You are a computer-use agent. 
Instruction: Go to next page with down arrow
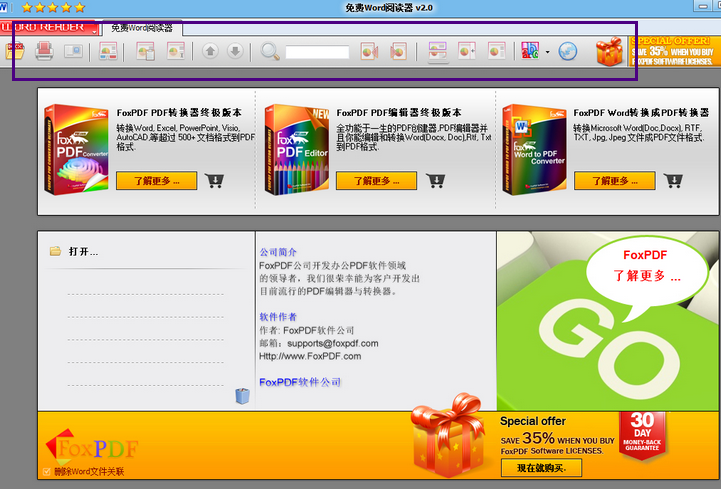click(235, 51)
